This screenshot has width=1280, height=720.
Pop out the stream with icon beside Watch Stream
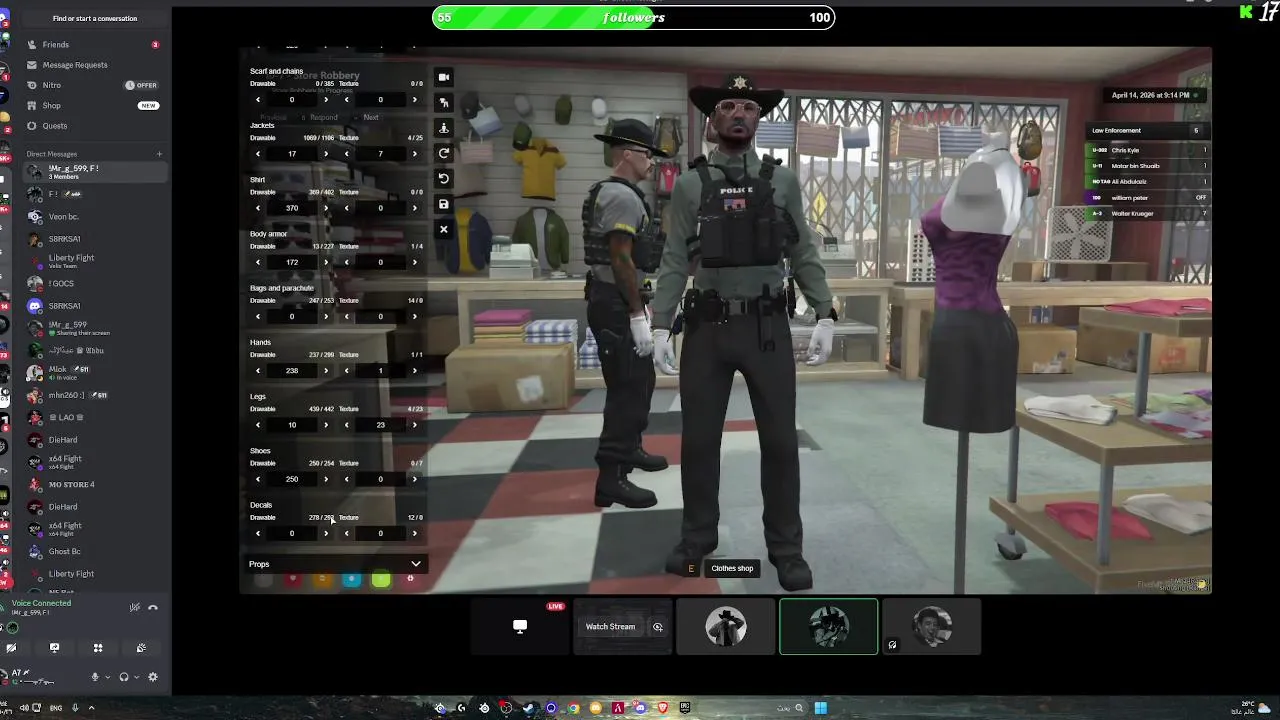[x=658, y=627]
